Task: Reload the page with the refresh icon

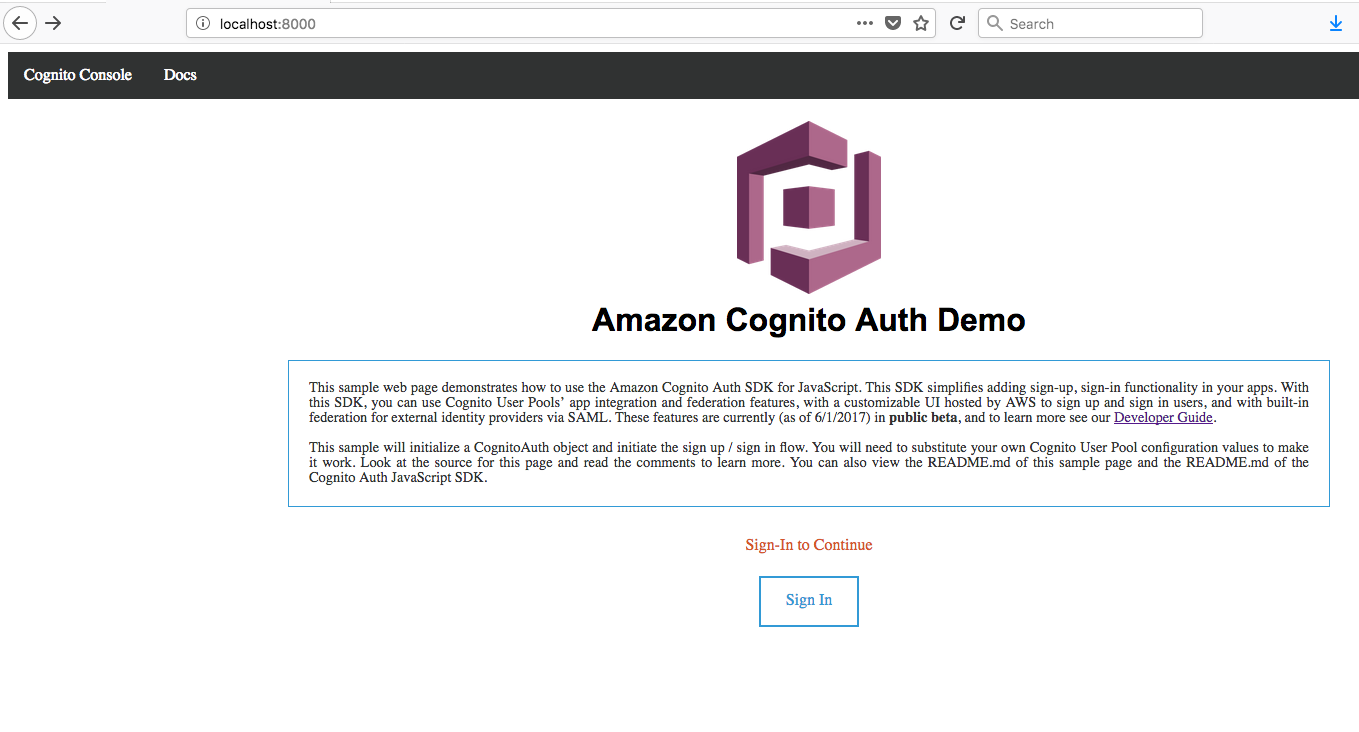Action: 957,24
